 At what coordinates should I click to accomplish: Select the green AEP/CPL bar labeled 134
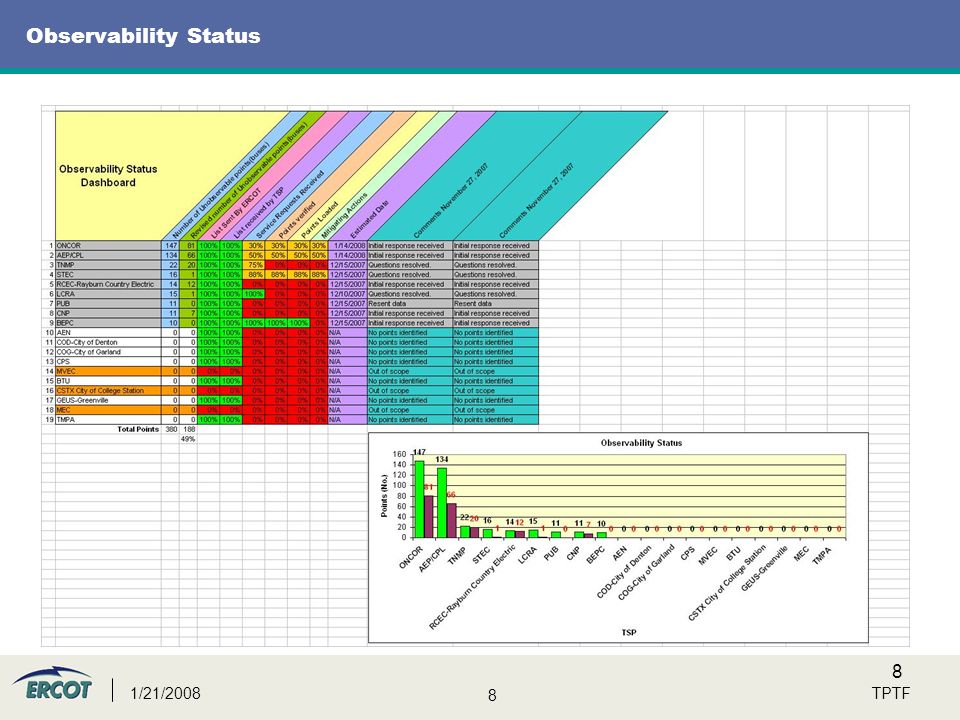pyautogui.click(x=442, y=503)
